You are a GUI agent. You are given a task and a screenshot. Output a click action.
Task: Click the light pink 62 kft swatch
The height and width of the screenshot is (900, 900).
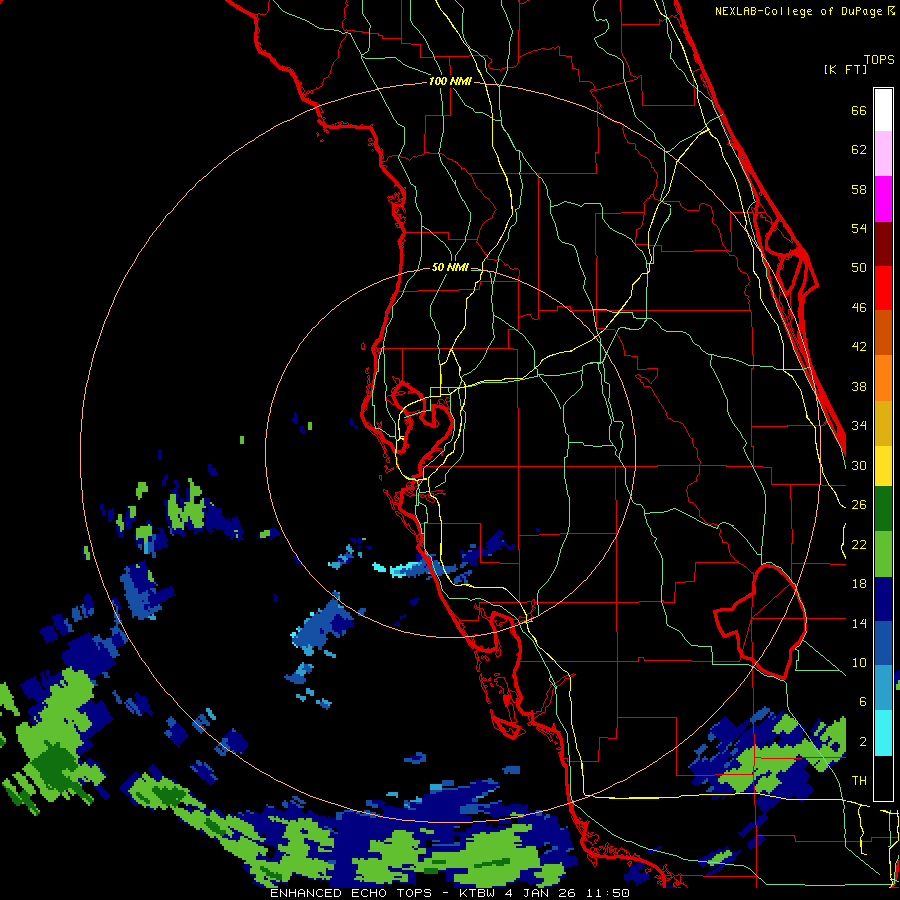[x=883, y=153]
